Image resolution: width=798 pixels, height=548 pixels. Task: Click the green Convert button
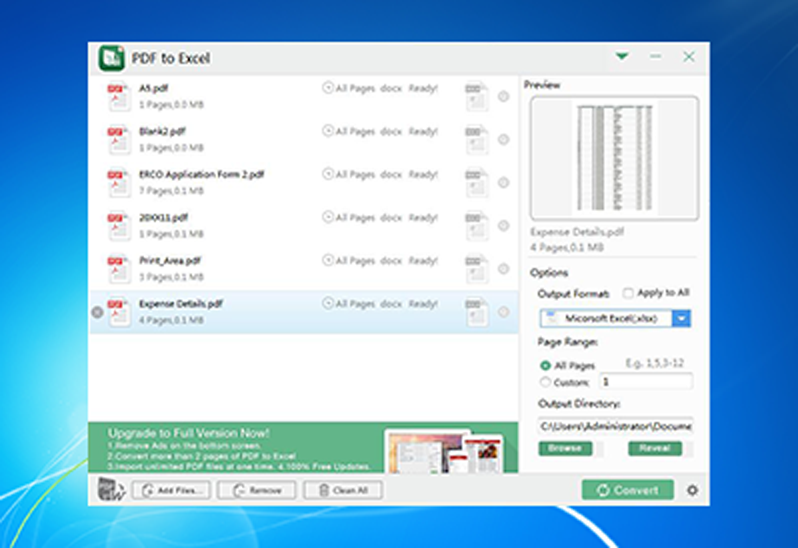tap(628, 490)
